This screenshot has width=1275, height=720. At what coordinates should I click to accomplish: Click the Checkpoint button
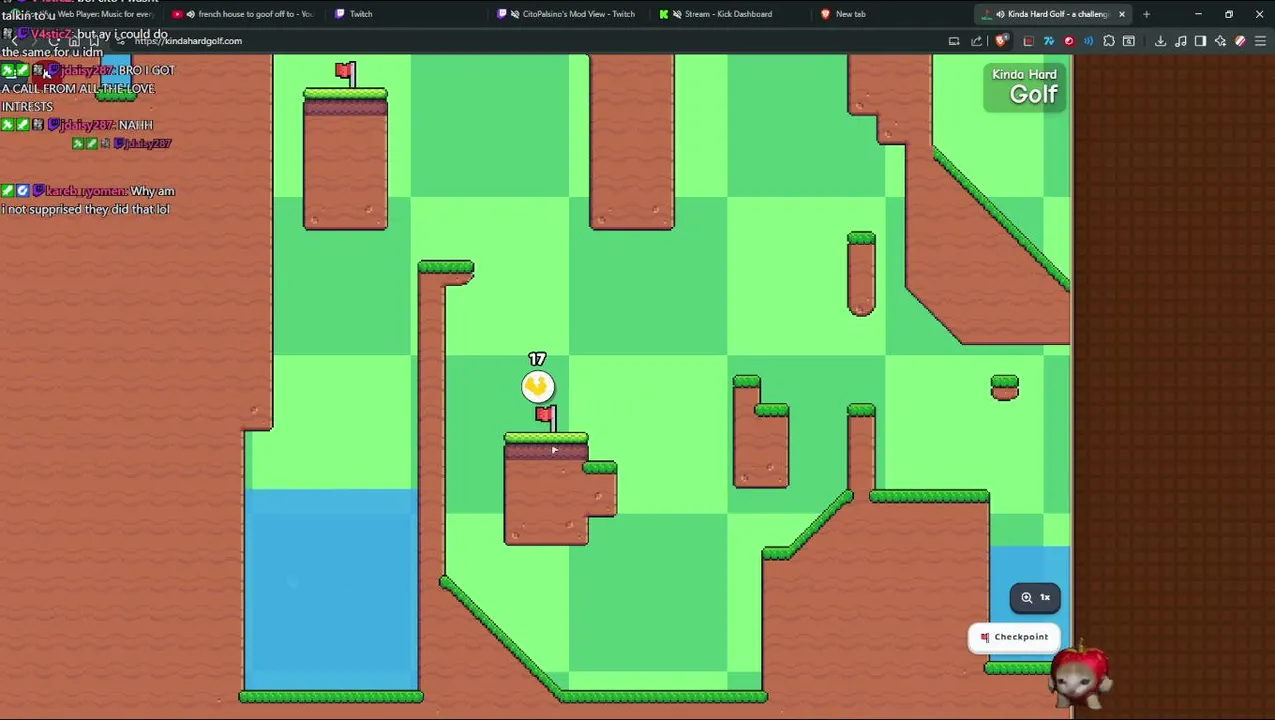[x=1014, y=637]
